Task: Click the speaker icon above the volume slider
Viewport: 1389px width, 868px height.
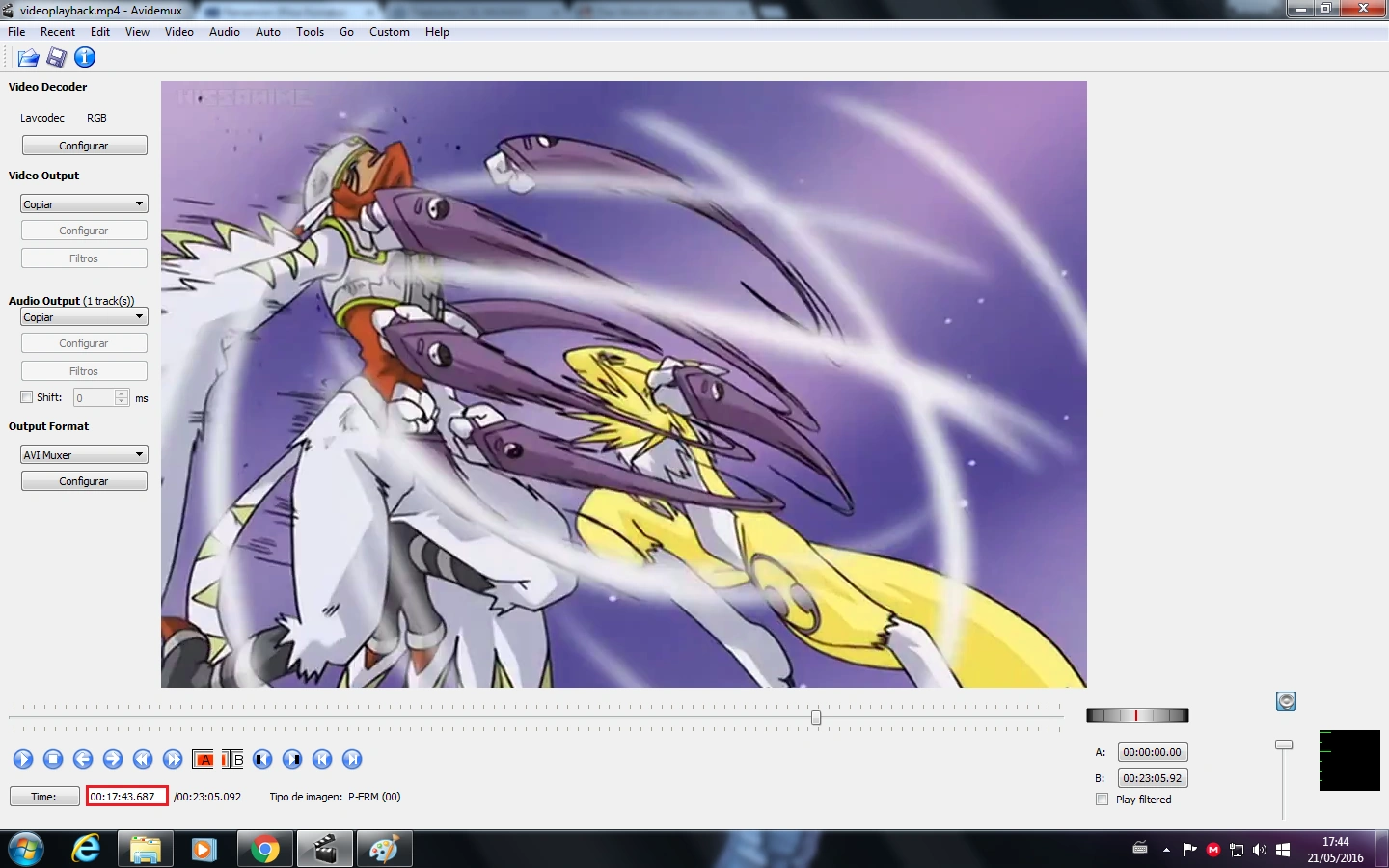Action: 1286,701
